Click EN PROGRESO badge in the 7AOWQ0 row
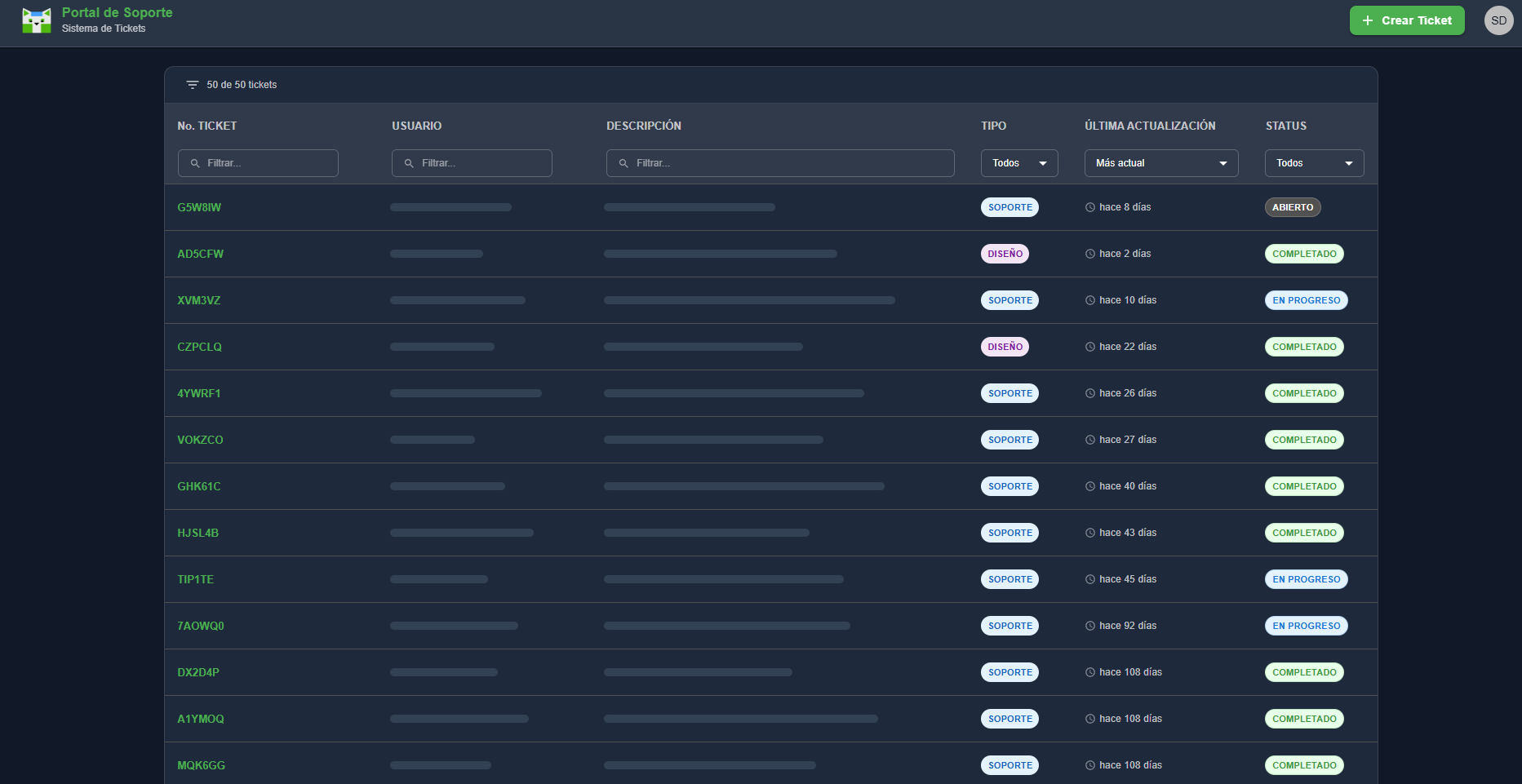The width and height of the screenshot is (1522, 784). coord(1307,626)
